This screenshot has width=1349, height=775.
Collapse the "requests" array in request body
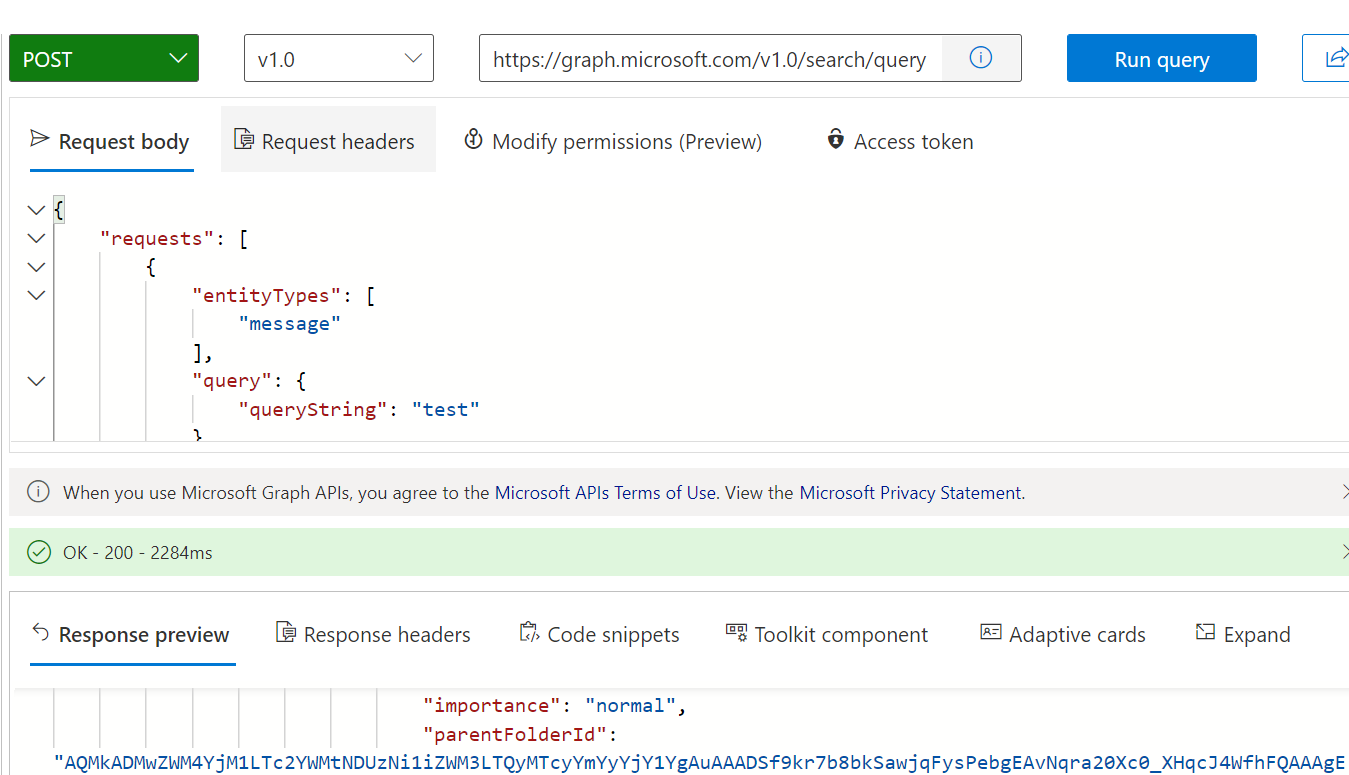[37, 238]
